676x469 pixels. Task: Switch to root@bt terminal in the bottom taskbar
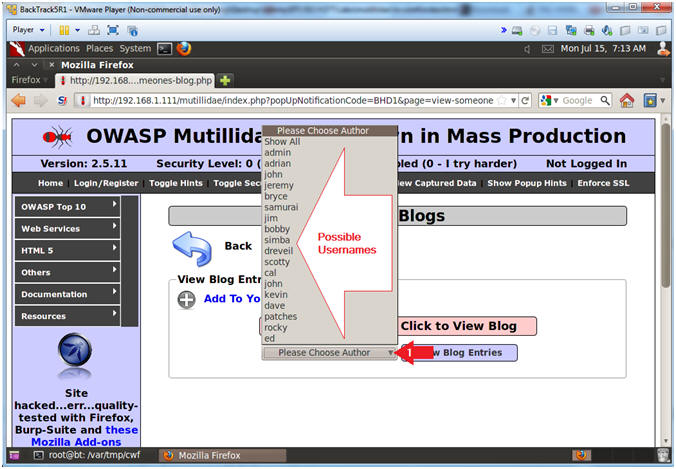click(x=88, y=455)
